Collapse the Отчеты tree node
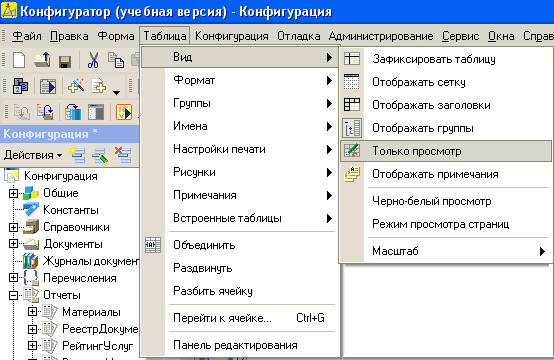Screen dimensions: 554x360 click(x=13, y=295)
